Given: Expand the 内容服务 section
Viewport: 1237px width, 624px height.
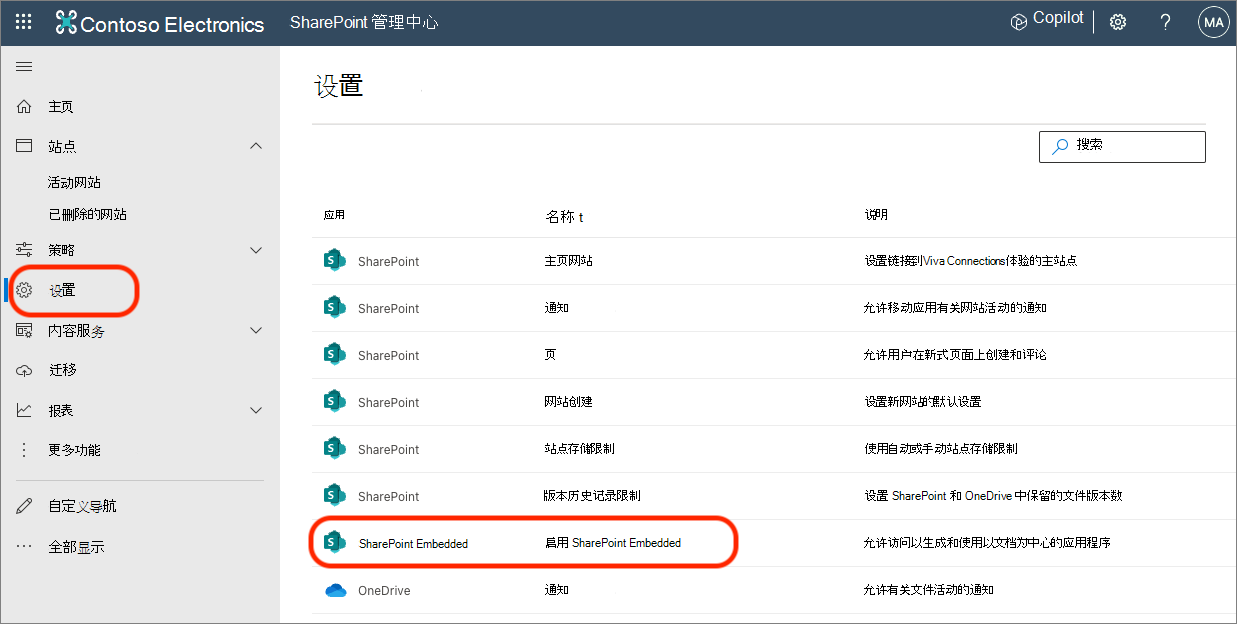Looking at the screenshot, I should (256, 330).
